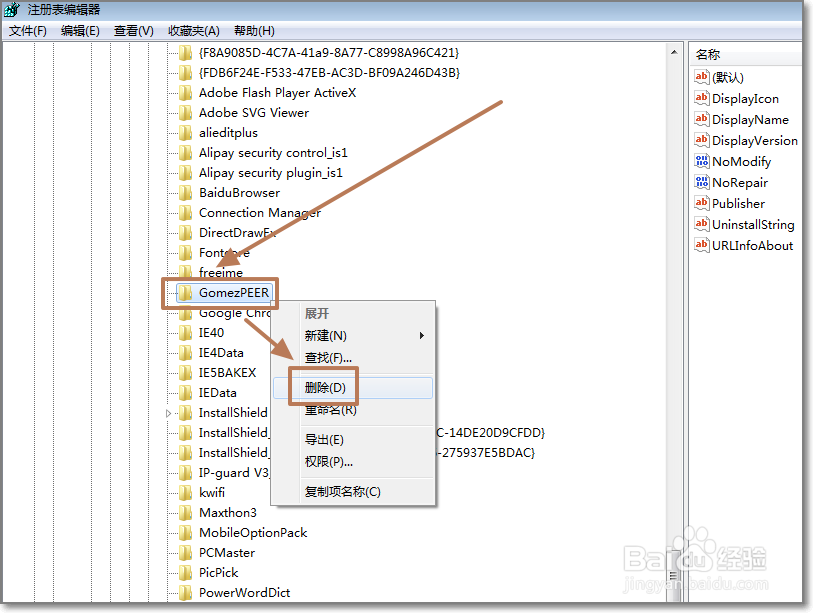Choose 删除(D) in the context menu
The height and width of the screenshot is (613, 813).
[353, 388]
